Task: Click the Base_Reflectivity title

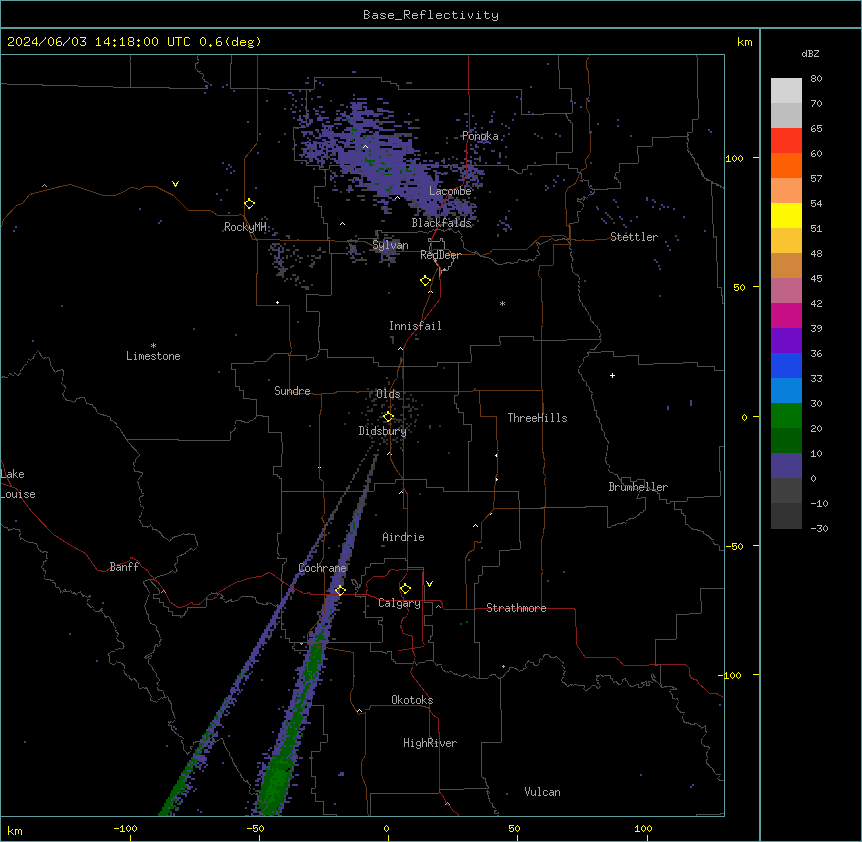Action: pos(431,15)
